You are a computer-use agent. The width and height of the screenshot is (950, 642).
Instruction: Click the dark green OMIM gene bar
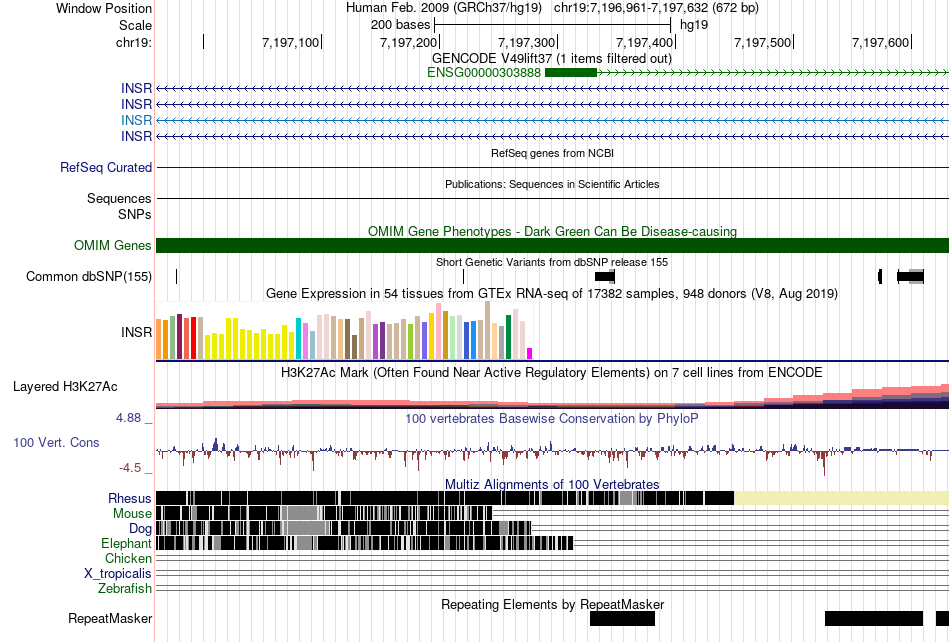pos(552,245)
